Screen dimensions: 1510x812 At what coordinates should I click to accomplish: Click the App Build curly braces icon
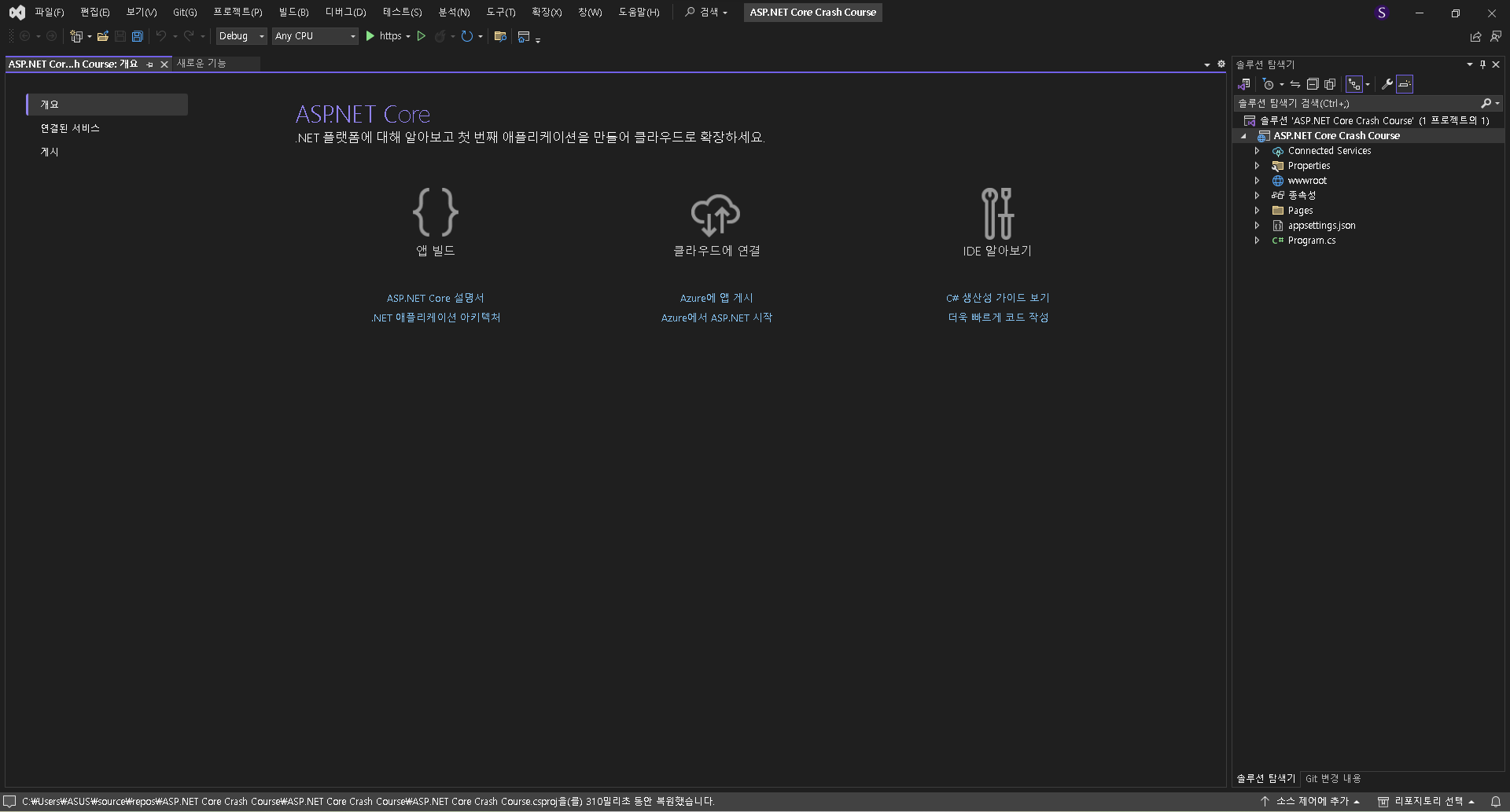(436, 212)
